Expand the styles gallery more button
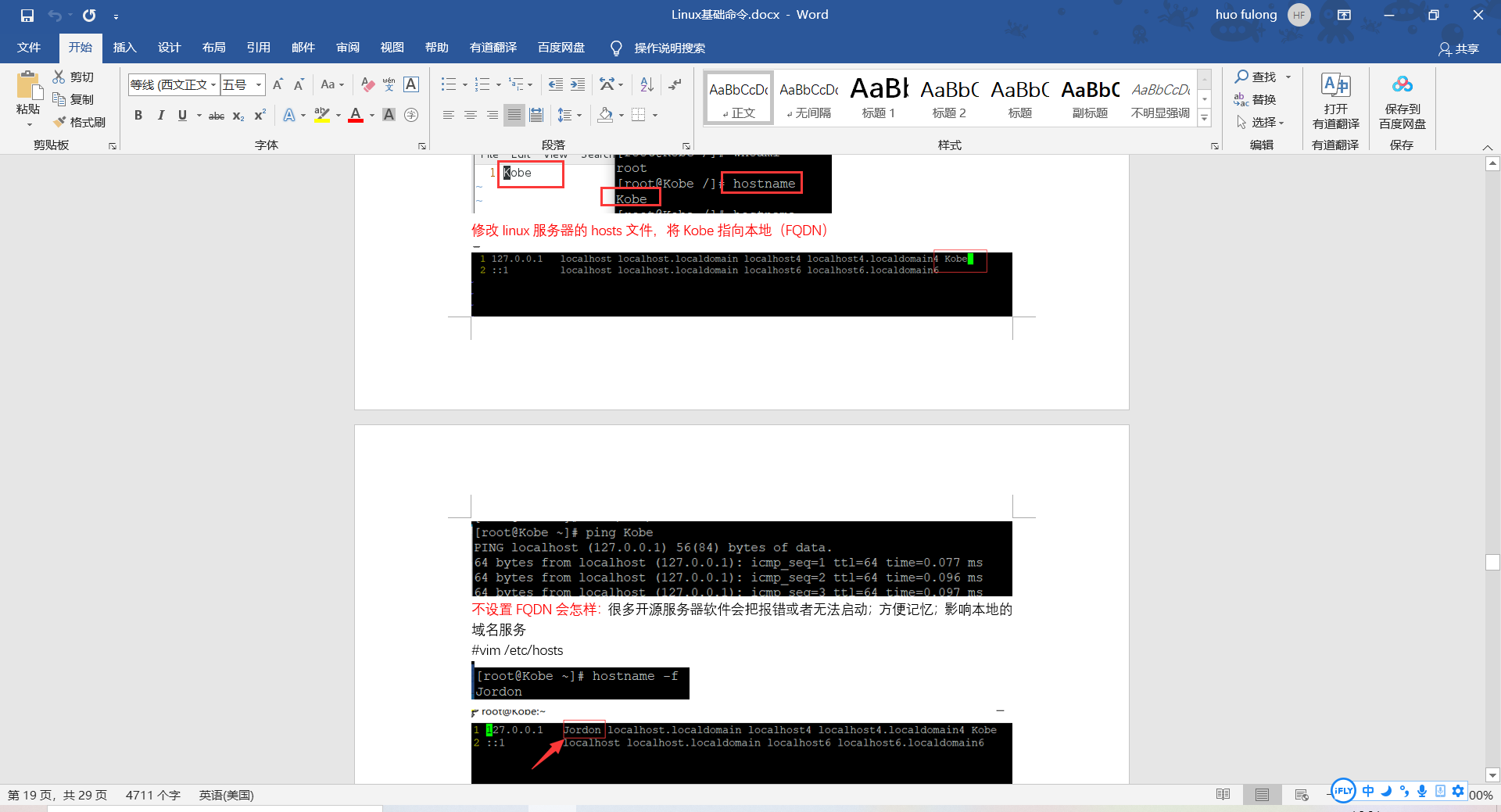1501x812 pixels. pyautogui.click(x=1205, y=118)
